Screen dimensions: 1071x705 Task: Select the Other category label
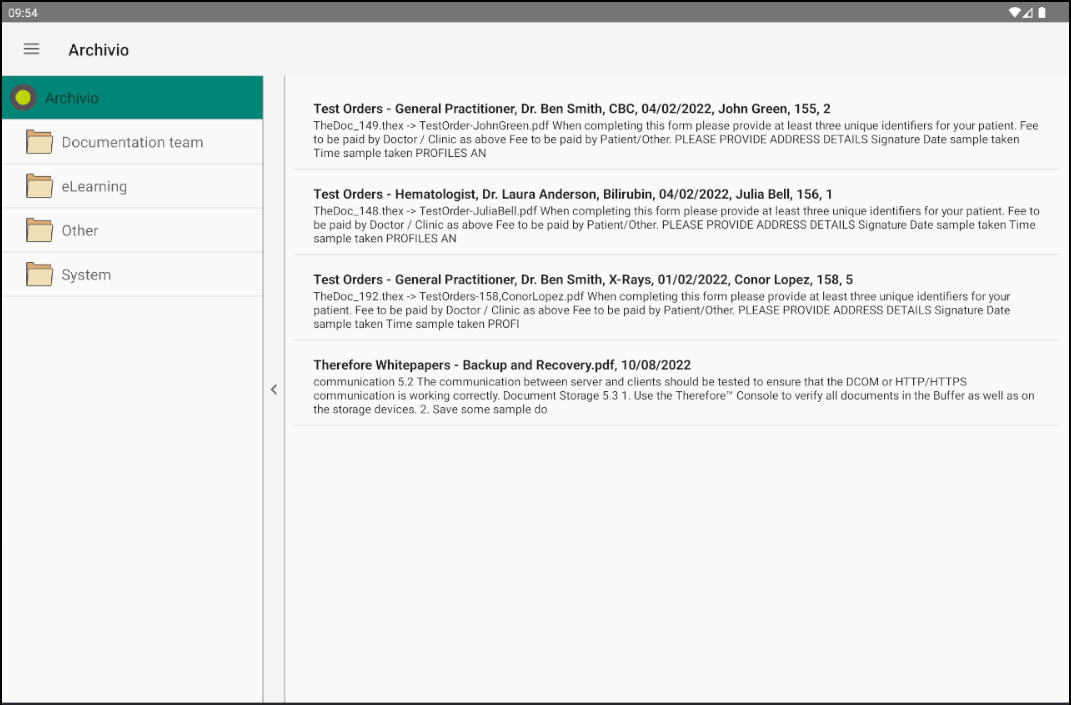pyautogui.click(x=80, y=230)
